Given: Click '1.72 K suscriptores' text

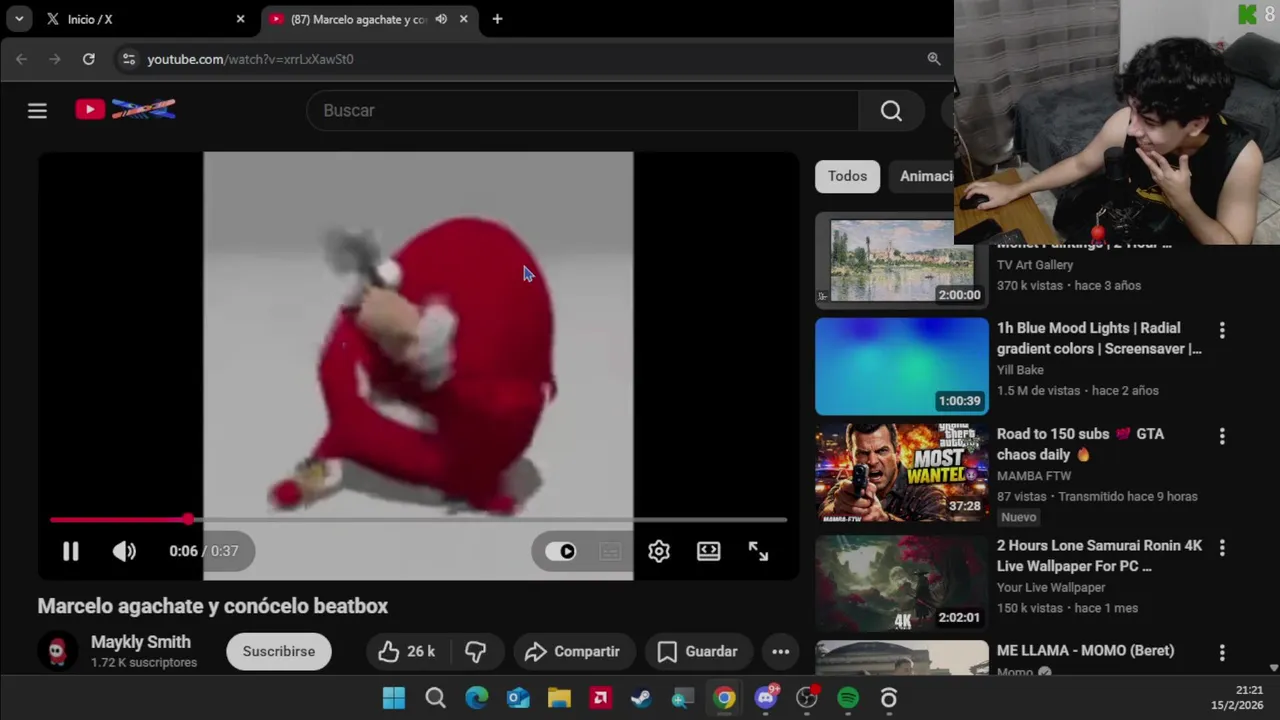Looking at the screenshot, I should tap(144, 663).
